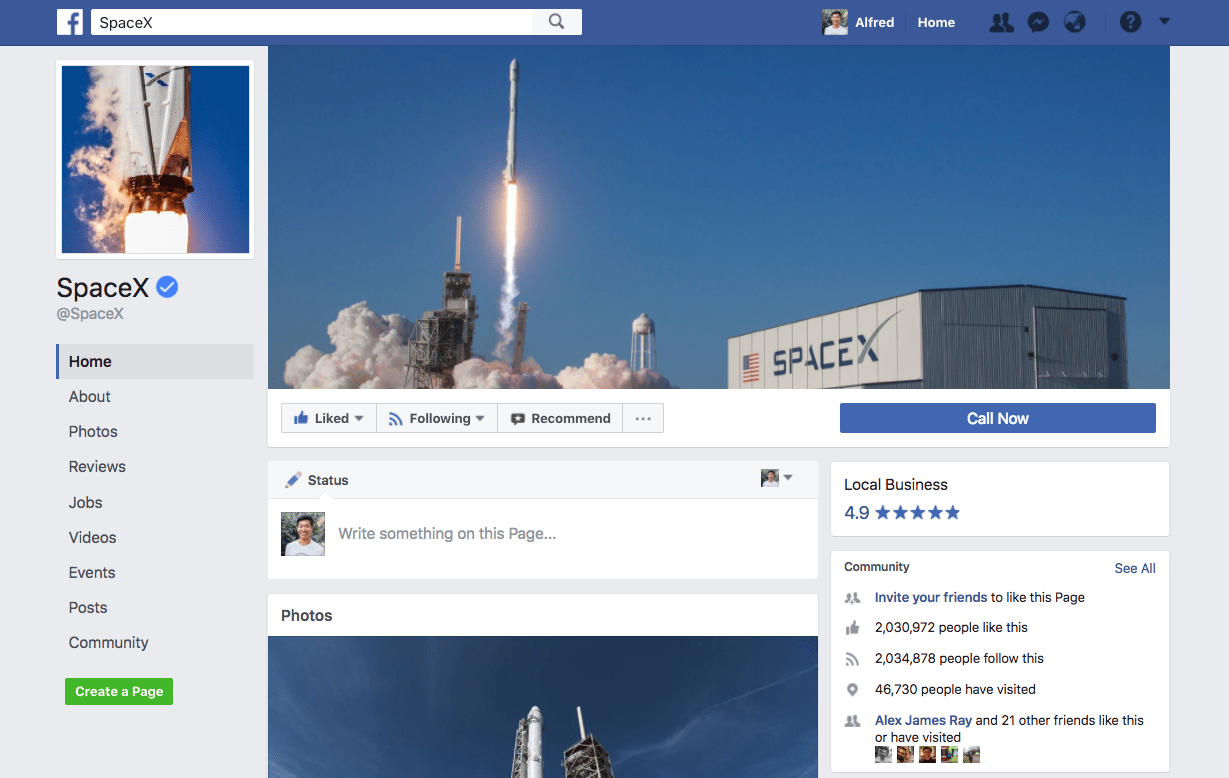Toggle the Following button
Viewport: 1229px width, 778px height.
(437, 419)
